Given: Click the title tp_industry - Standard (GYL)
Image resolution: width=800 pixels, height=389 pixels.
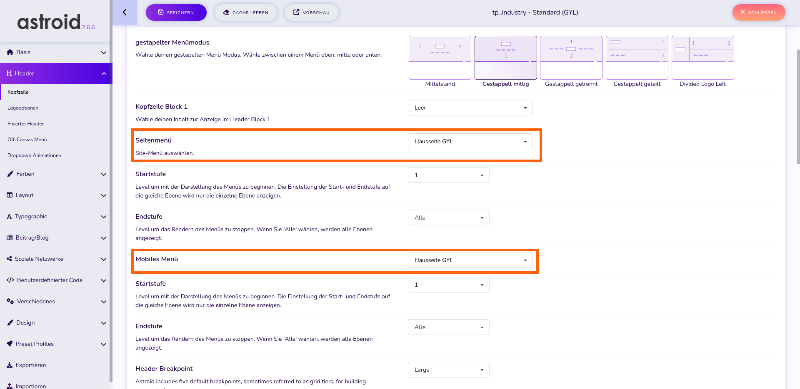Looking at the screenshot, I should click(535, 12).
